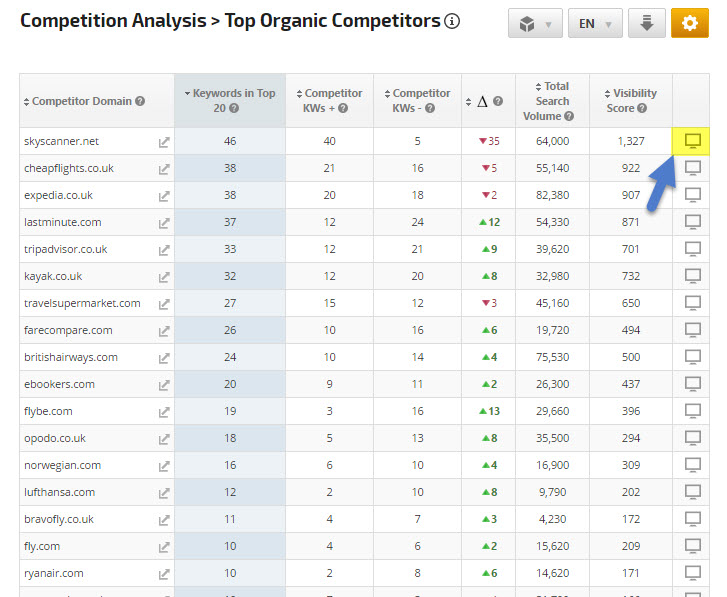Click monitor icon in norwegian.com row
Screen dimensions: 727x597
point(693,465)
